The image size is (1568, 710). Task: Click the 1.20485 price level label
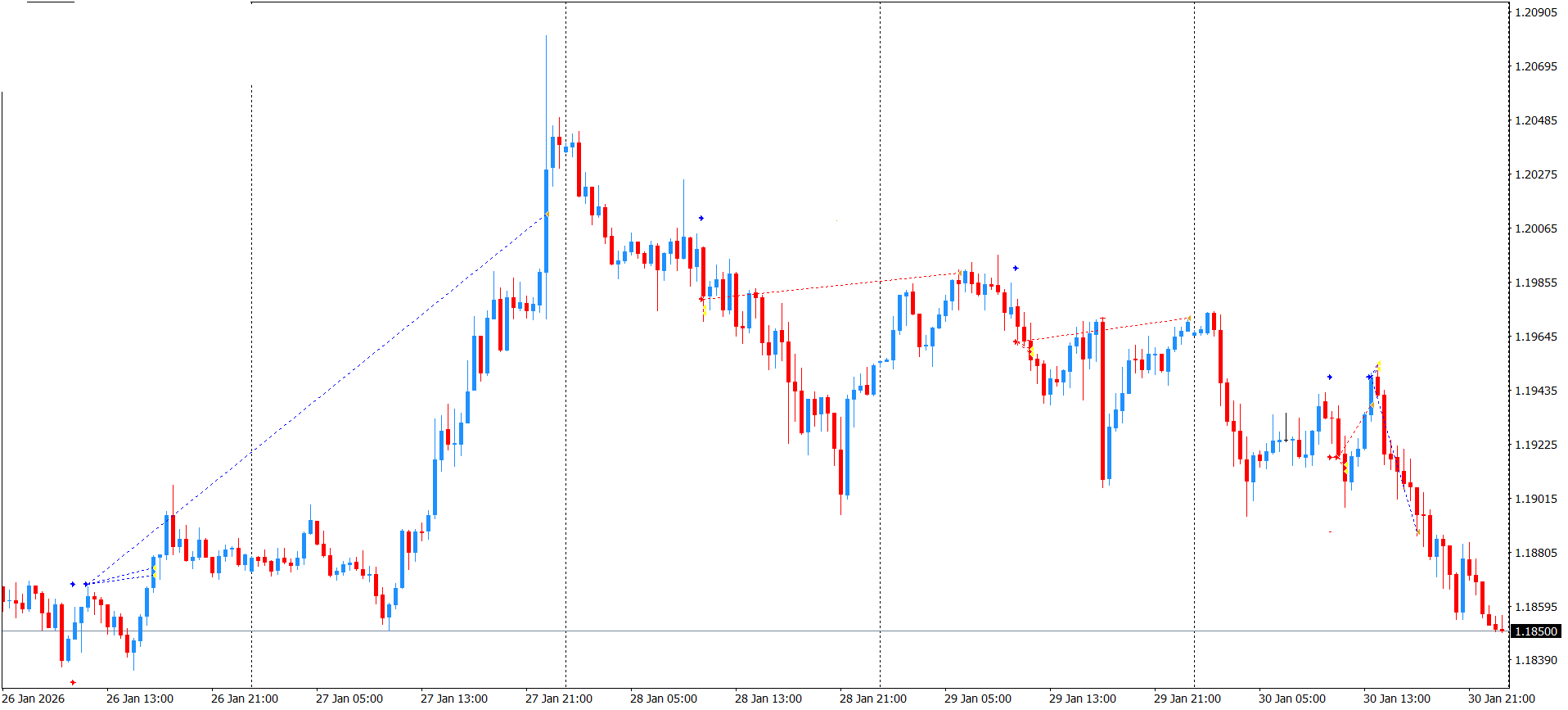click(x=1536, y=120)
